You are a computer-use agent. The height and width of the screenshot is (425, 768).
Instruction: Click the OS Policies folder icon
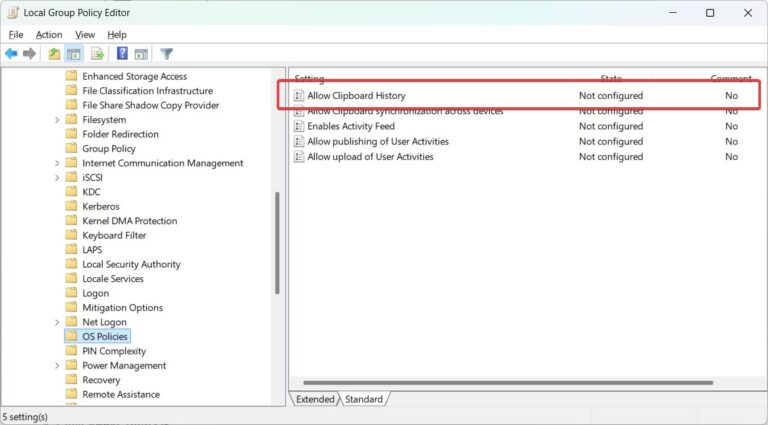click(x=72, y=336)
